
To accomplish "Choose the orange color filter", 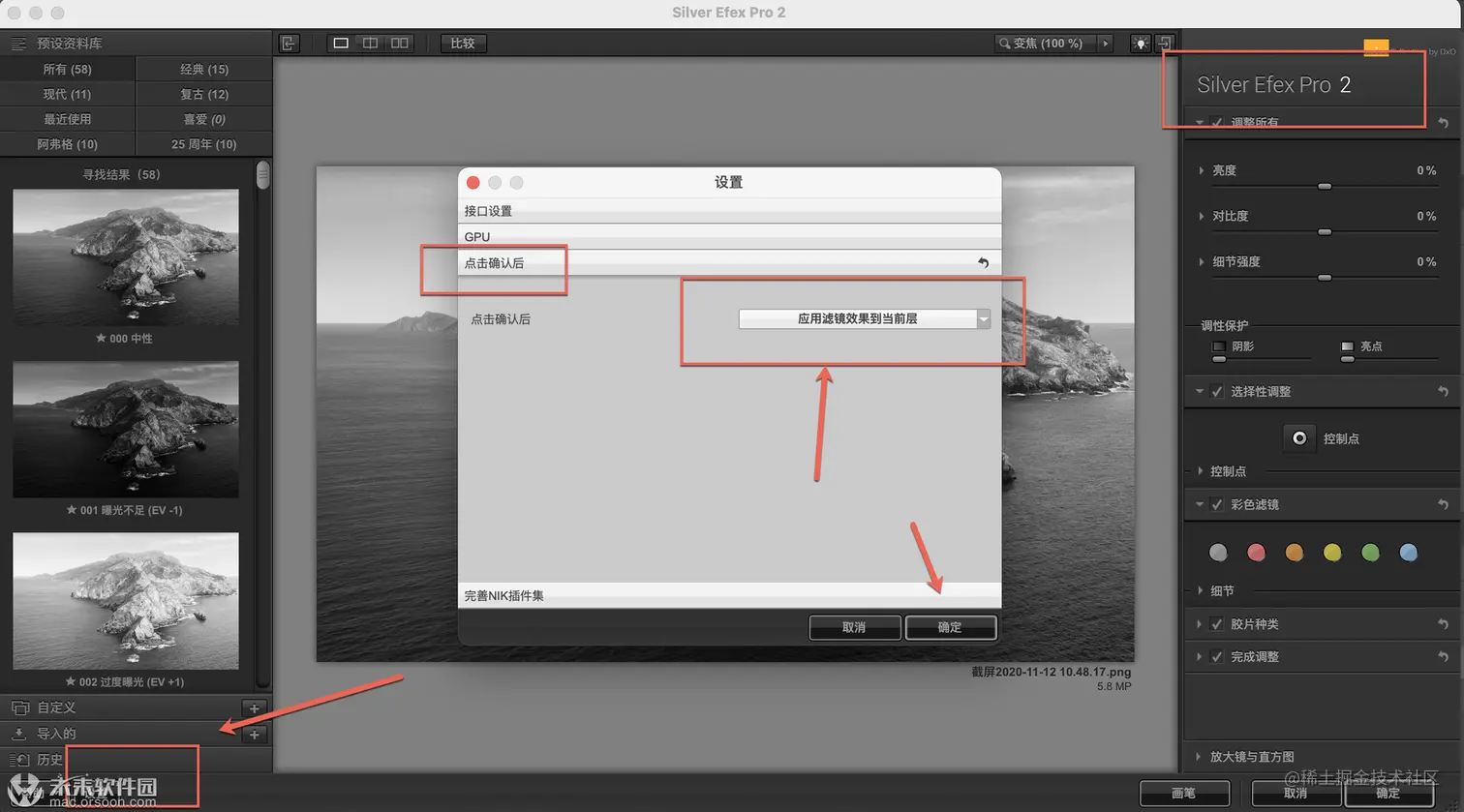I will 1294,553.
